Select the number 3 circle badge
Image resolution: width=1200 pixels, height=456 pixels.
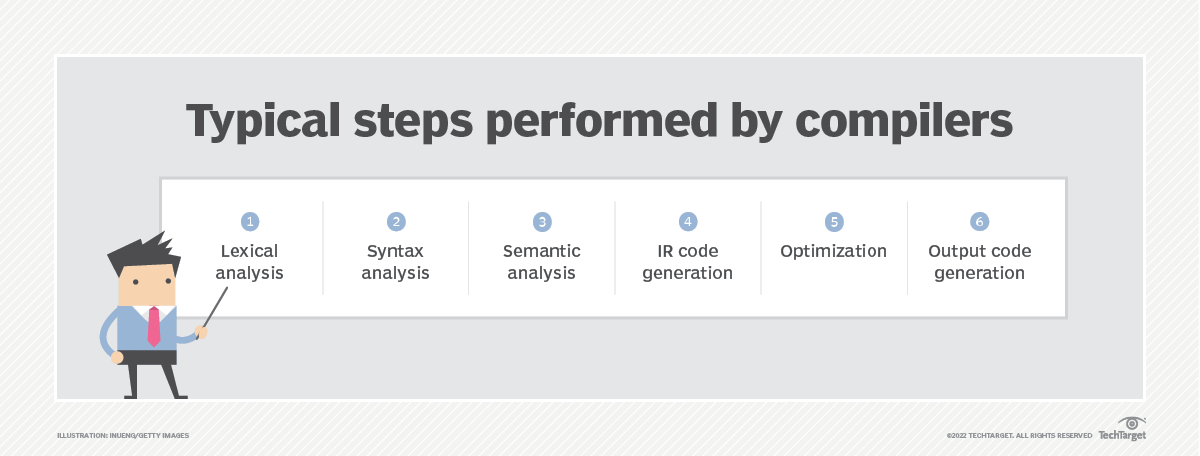point(542,221)
